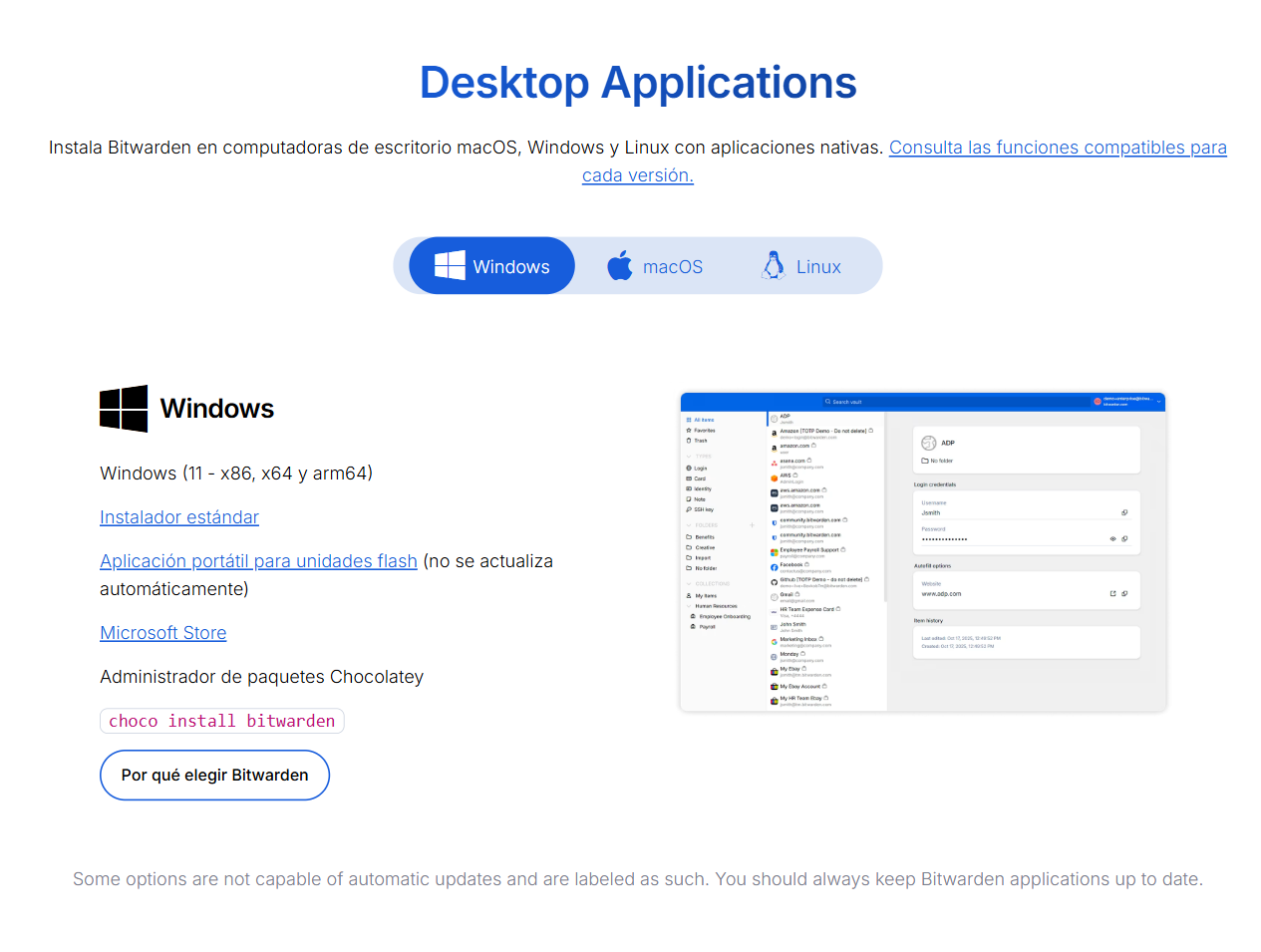Image resolution: width=1261 pixels, height=952 pixels.
Task: Switch to the Linux tab
Action: click(x=802, y=266)
